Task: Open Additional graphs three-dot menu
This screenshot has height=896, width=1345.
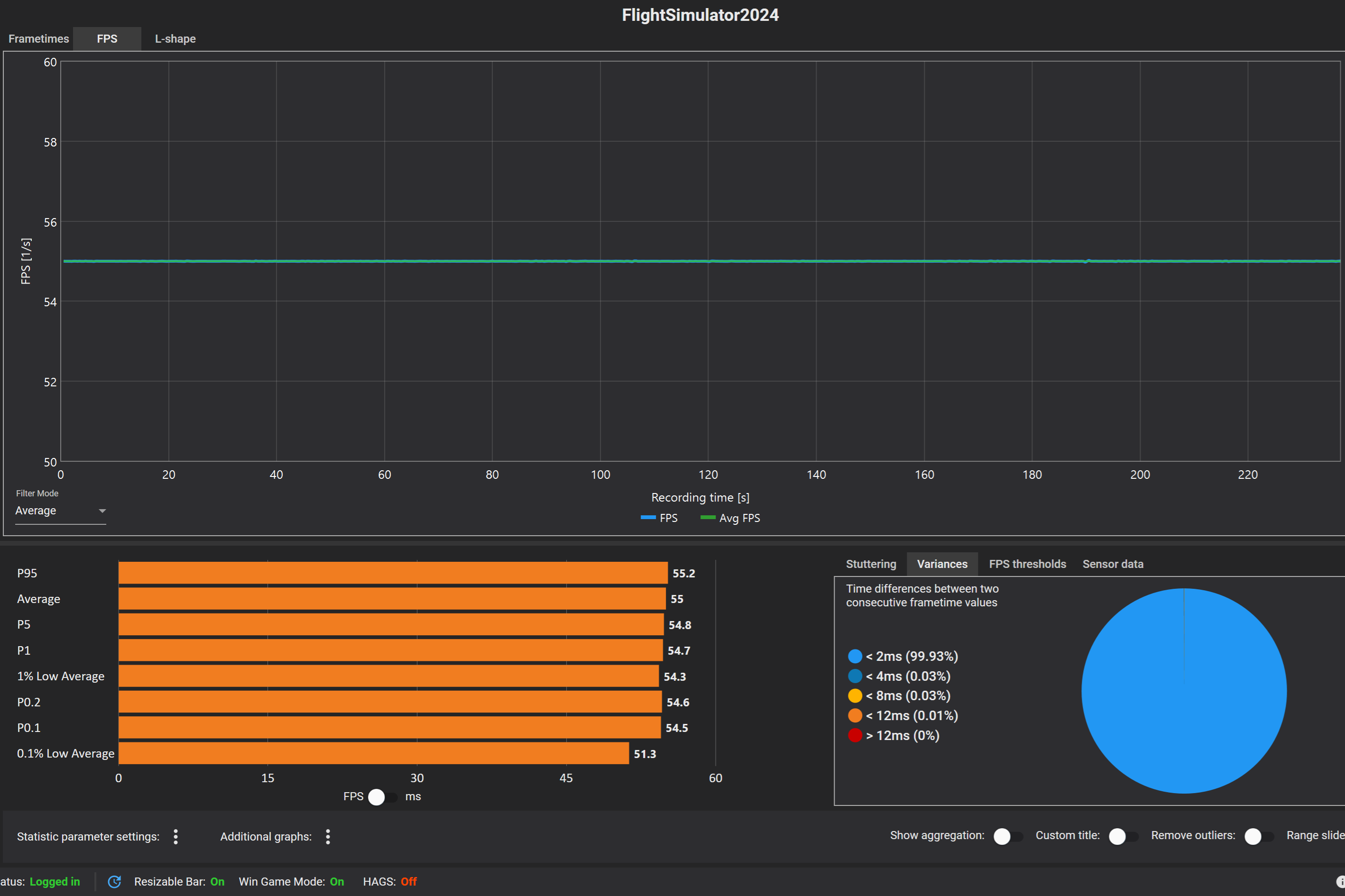Action: point(328,837)
